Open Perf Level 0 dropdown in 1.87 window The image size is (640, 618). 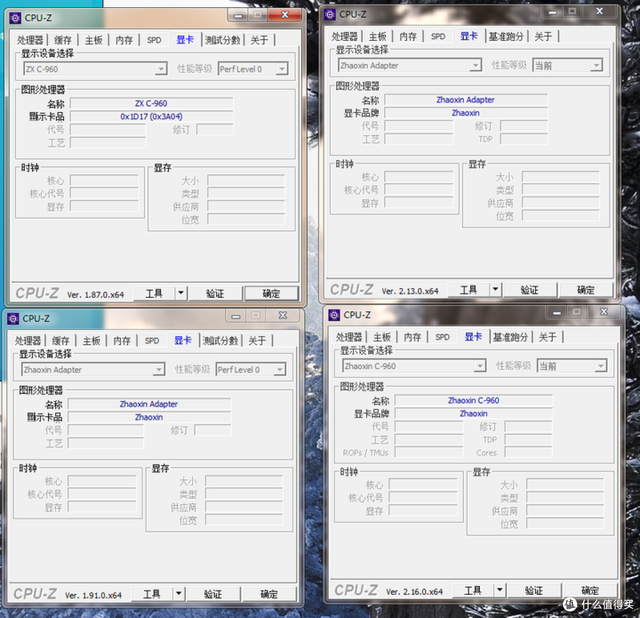(282, 69)
